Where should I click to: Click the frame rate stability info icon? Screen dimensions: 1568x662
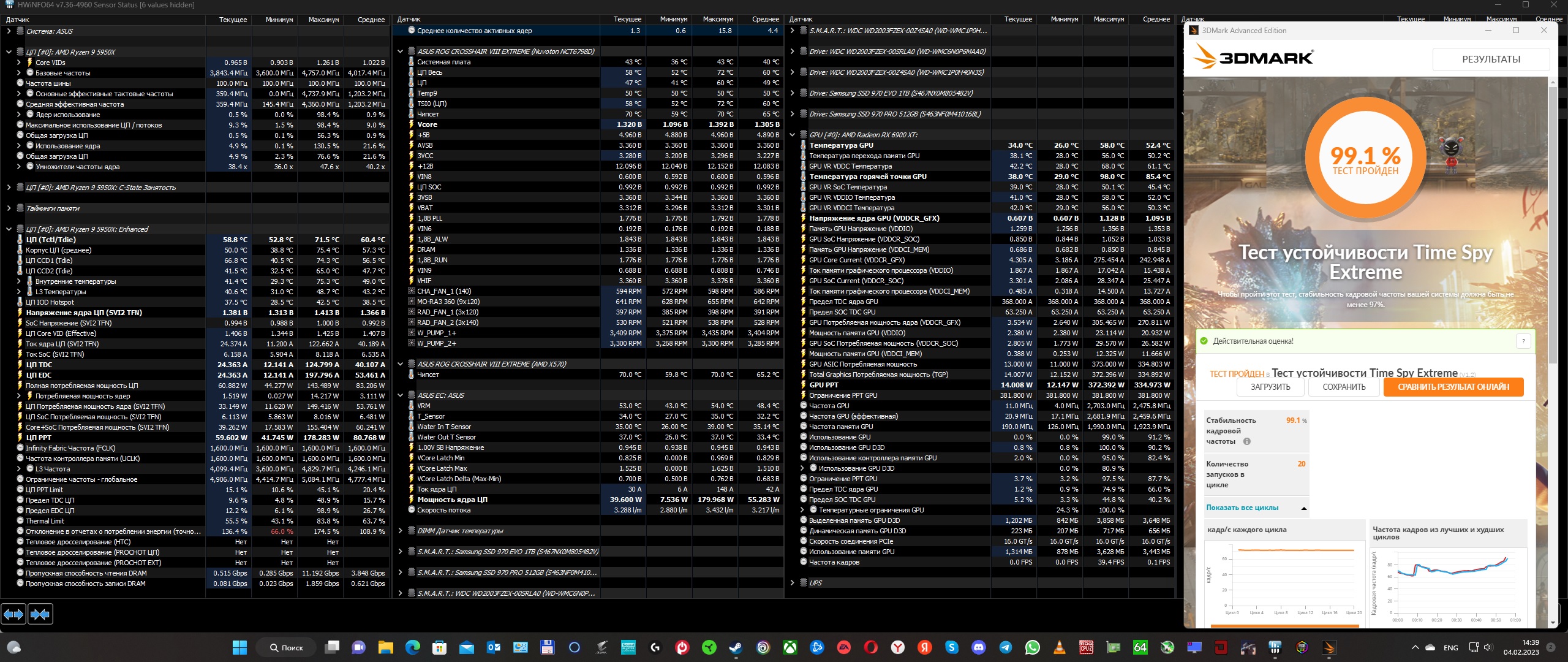pyautogui.click(x=1247, y=441)
